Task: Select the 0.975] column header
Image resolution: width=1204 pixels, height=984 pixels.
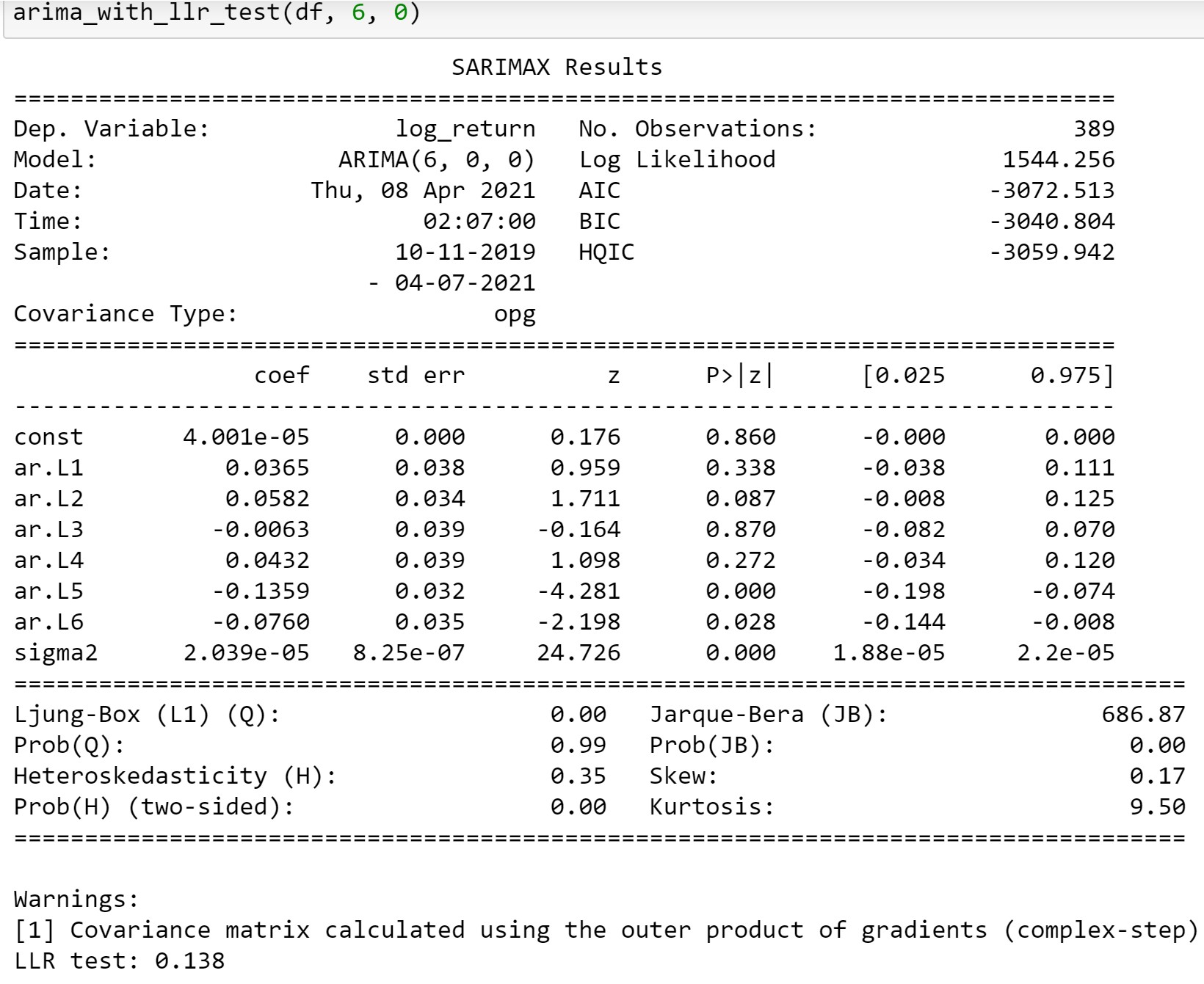Action: 1073,376
